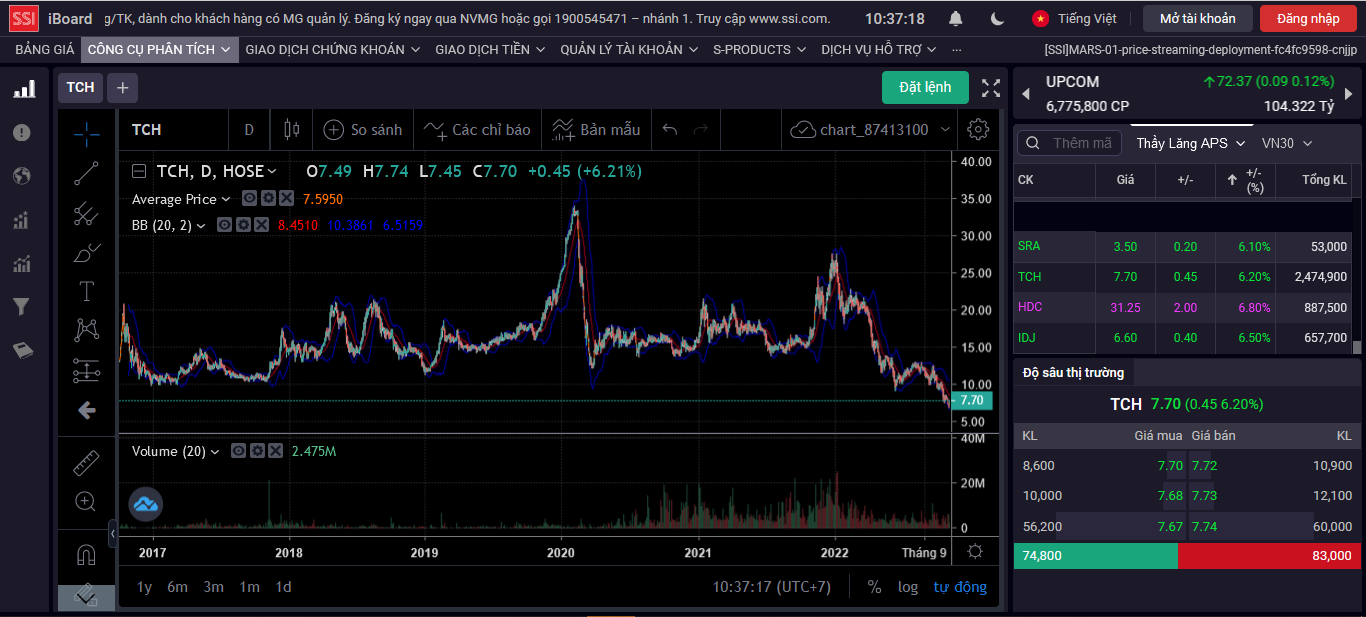Click the alert exclamation sidebar icon
The width and height of the screenshot is (1366, 617).
click(22, 132)
